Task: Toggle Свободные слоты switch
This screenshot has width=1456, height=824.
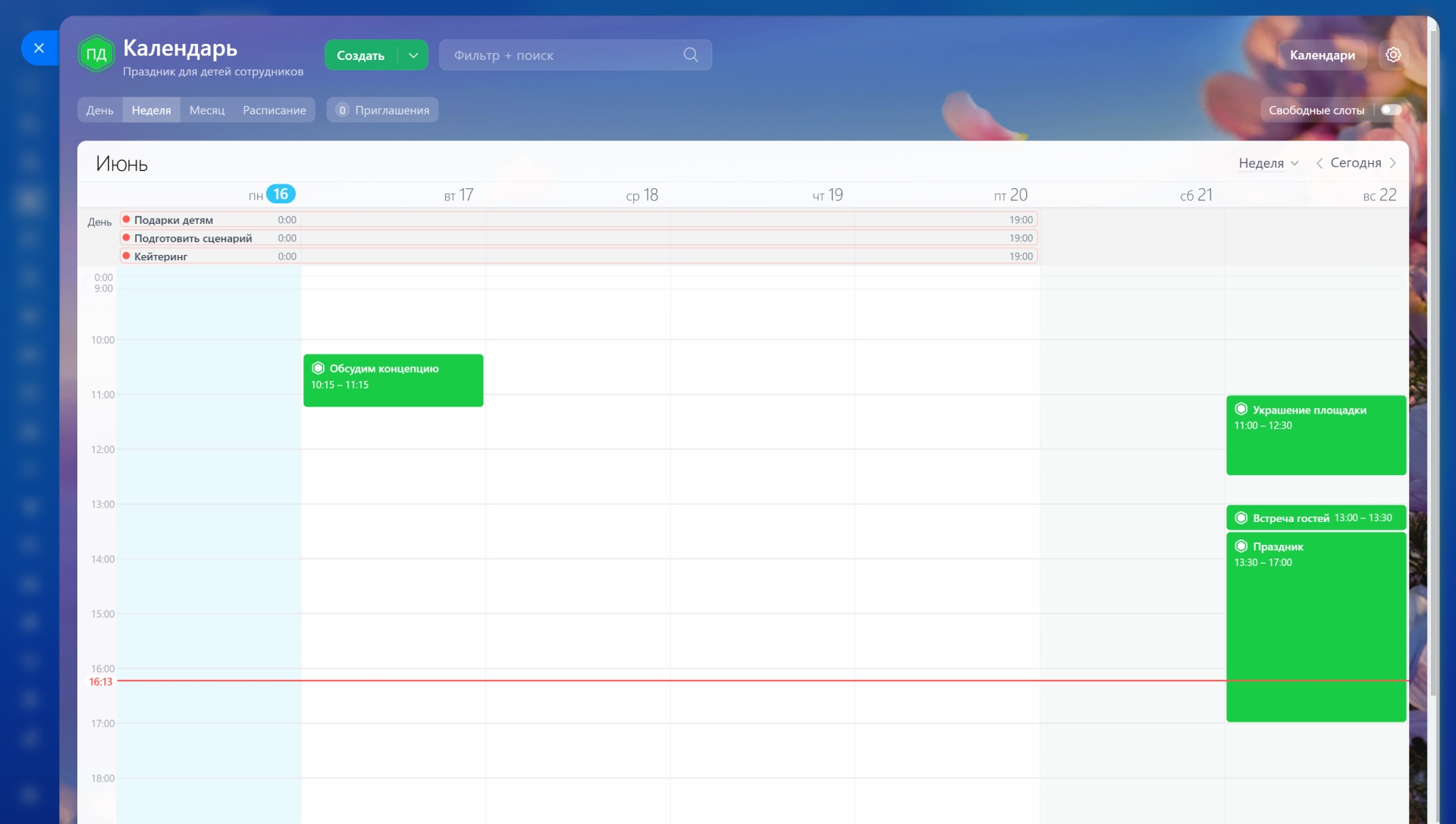Action: (1391, 110)
